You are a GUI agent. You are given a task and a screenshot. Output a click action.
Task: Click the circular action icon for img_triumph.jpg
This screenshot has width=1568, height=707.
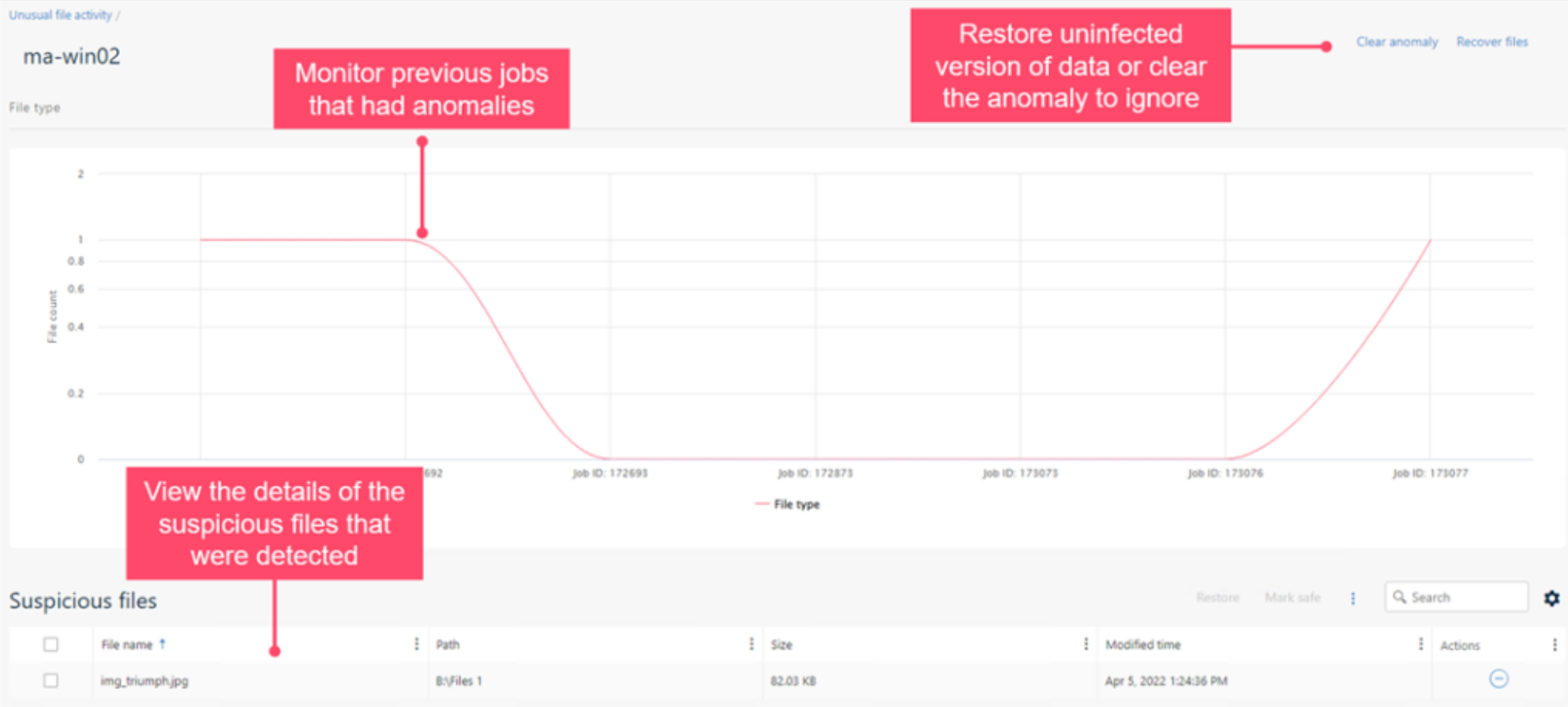click(1499, 679)
